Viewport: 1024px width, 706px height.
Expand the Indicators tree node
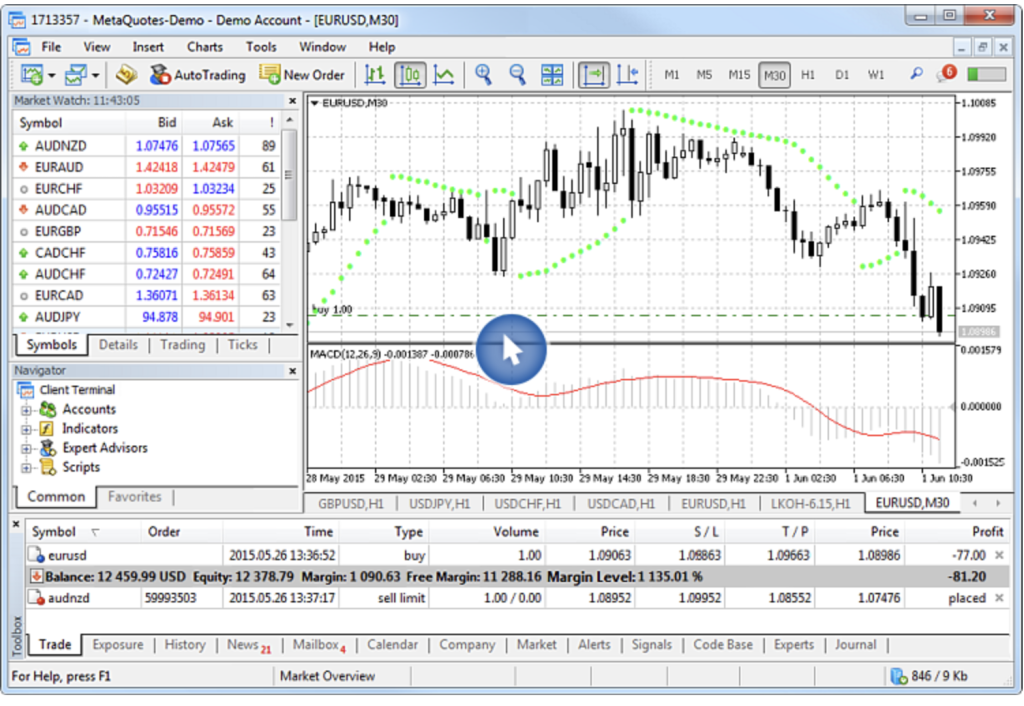[x=26, y=429]
